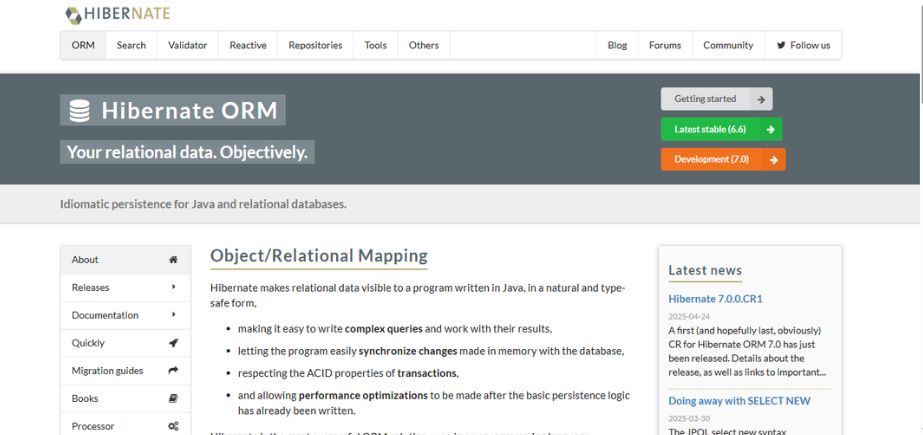Open Releases in the sidebar
Image resolution: width=923 pixels, height=435 pixels.
(x=125, y=287)
